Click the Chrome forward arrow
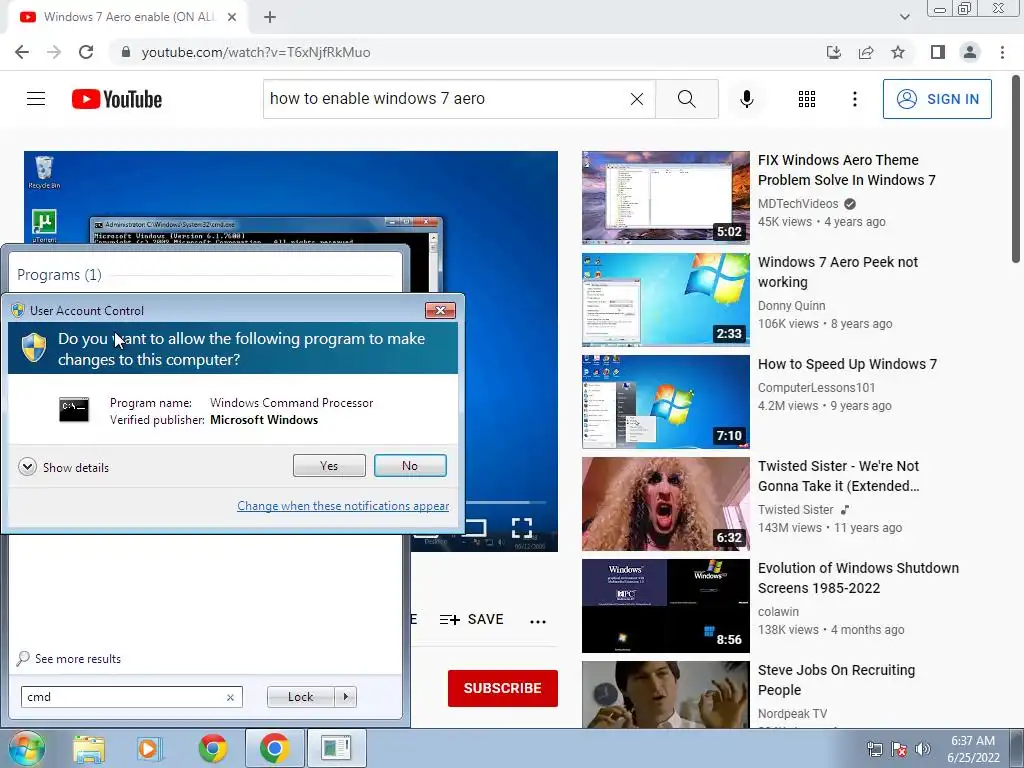 [x=54, y=52]
